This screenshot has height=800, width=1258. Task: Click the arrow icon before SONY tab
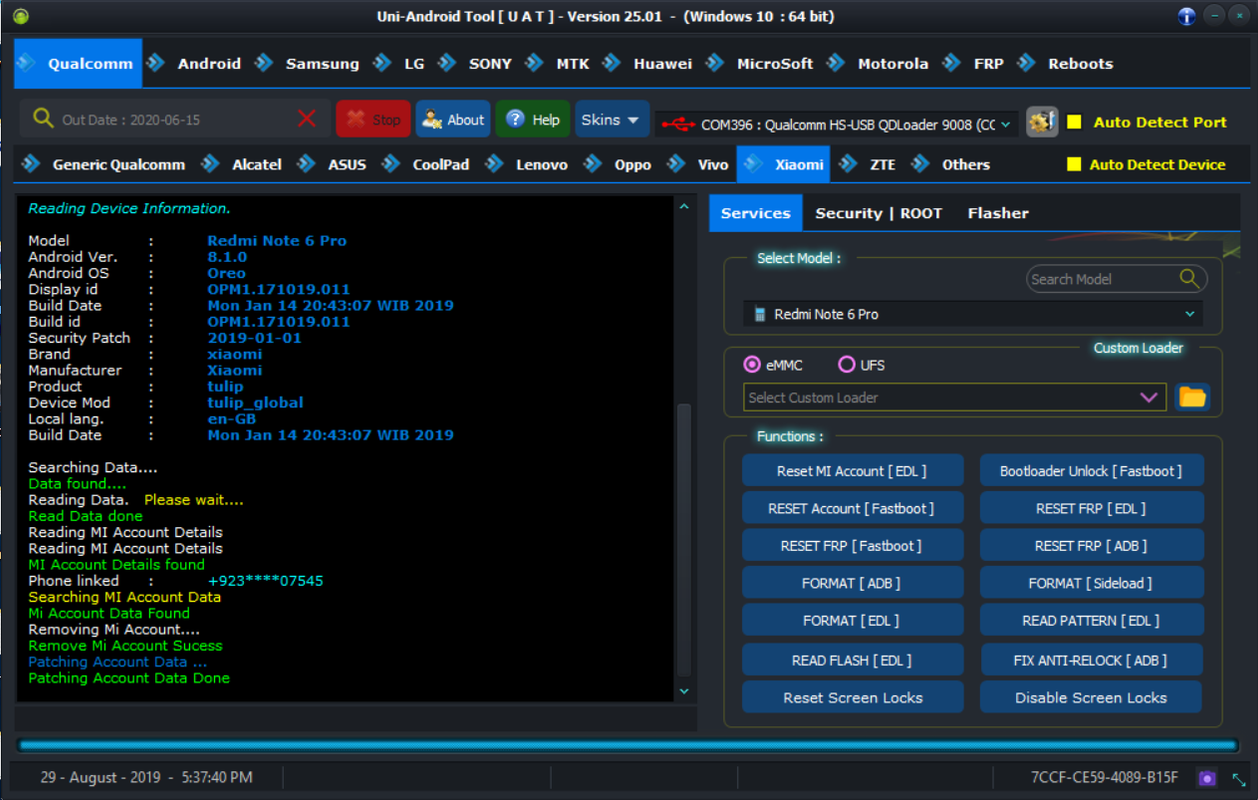447,63
